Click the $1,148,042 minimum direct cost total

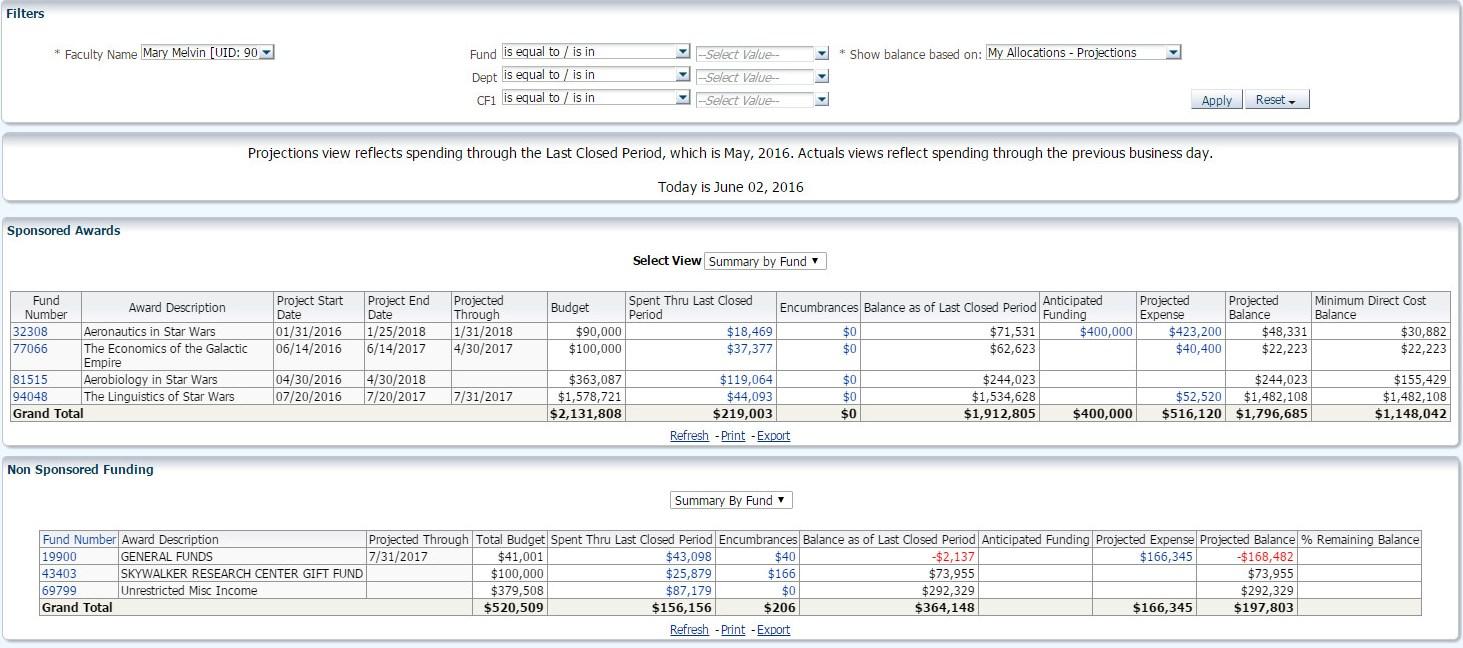tap(1410, 414)
